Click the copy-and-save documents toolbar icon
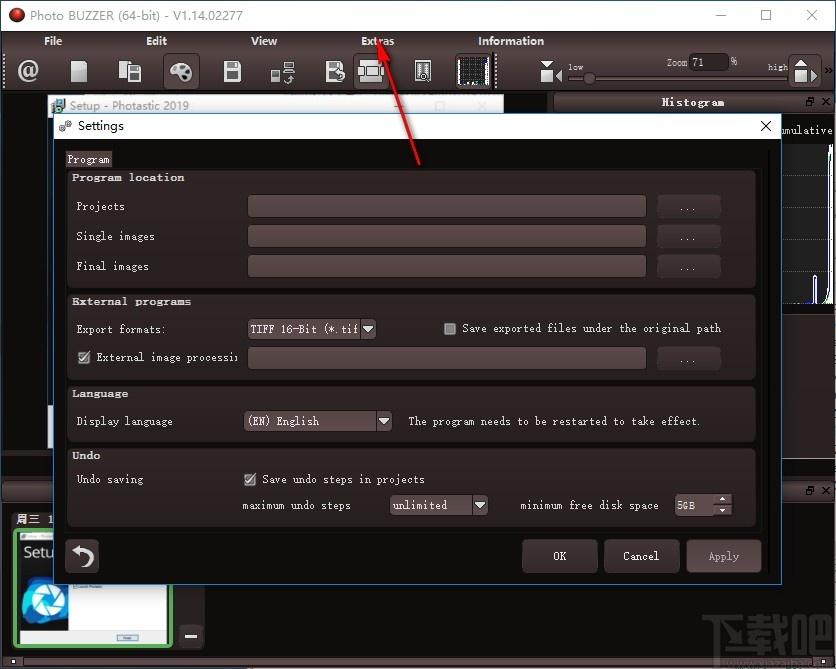This screenshot has width=836, height=669. tap(130, 71)
